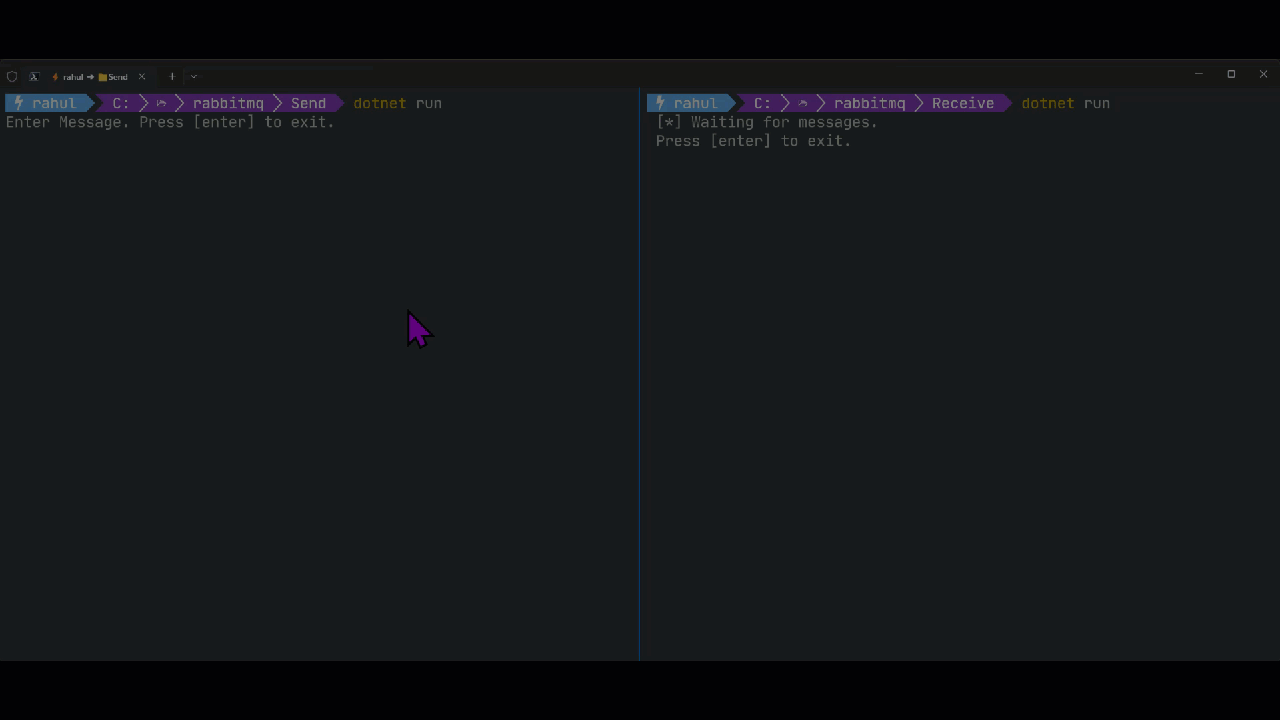The image size is (1280, 720).
Task: Click the Waiting for messages line
Action: 766,122
